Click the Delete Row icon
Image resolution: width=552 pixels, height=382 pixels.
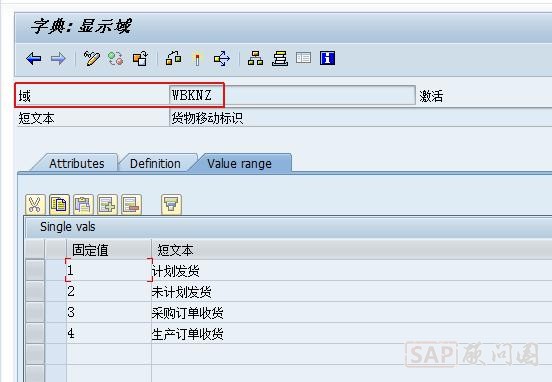click(131, 205)
